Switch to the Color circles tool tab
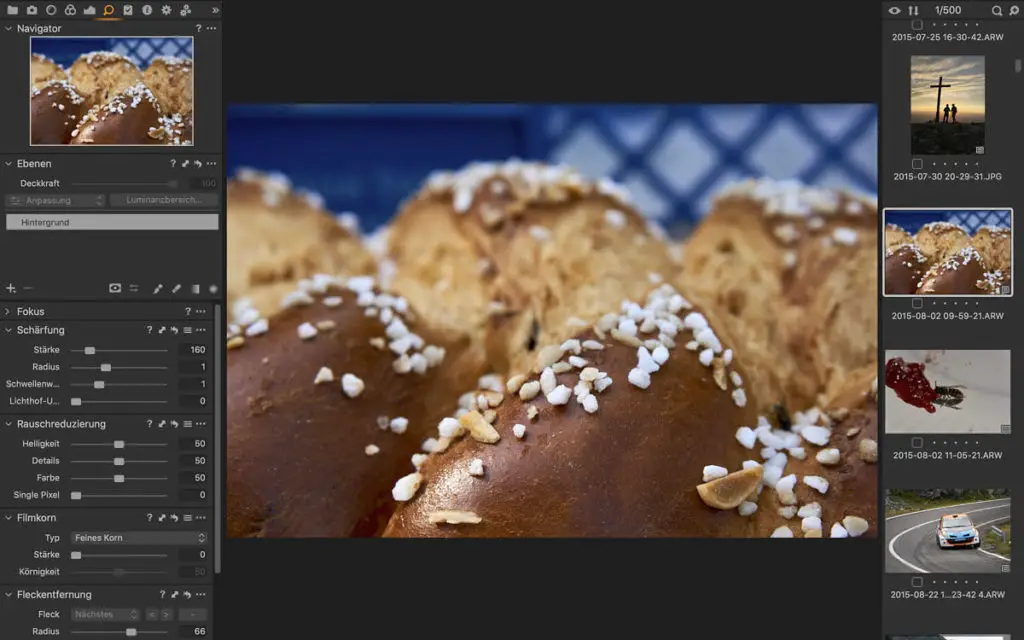 pos(71,10)
